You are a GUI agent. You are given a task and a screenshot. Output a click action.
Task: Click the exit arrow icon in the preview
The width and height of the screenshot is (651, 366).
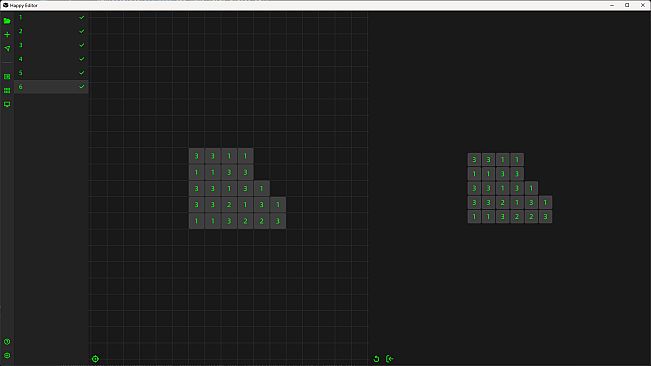pos(389,359)
